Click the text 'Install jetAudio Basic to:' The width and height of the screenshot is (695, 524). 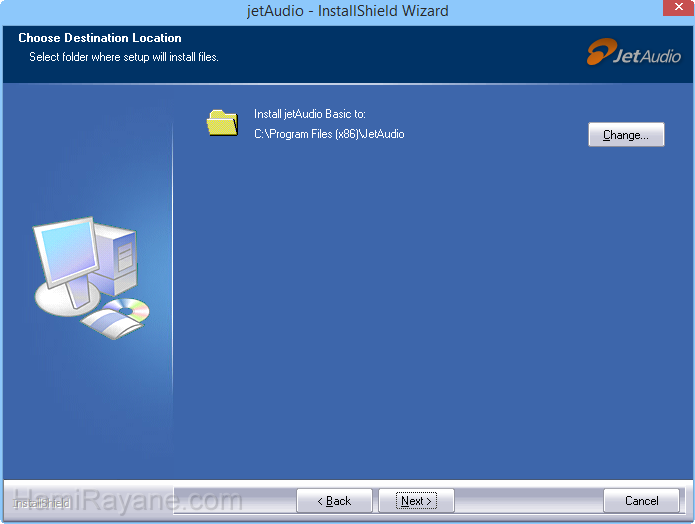pos(309,114)
